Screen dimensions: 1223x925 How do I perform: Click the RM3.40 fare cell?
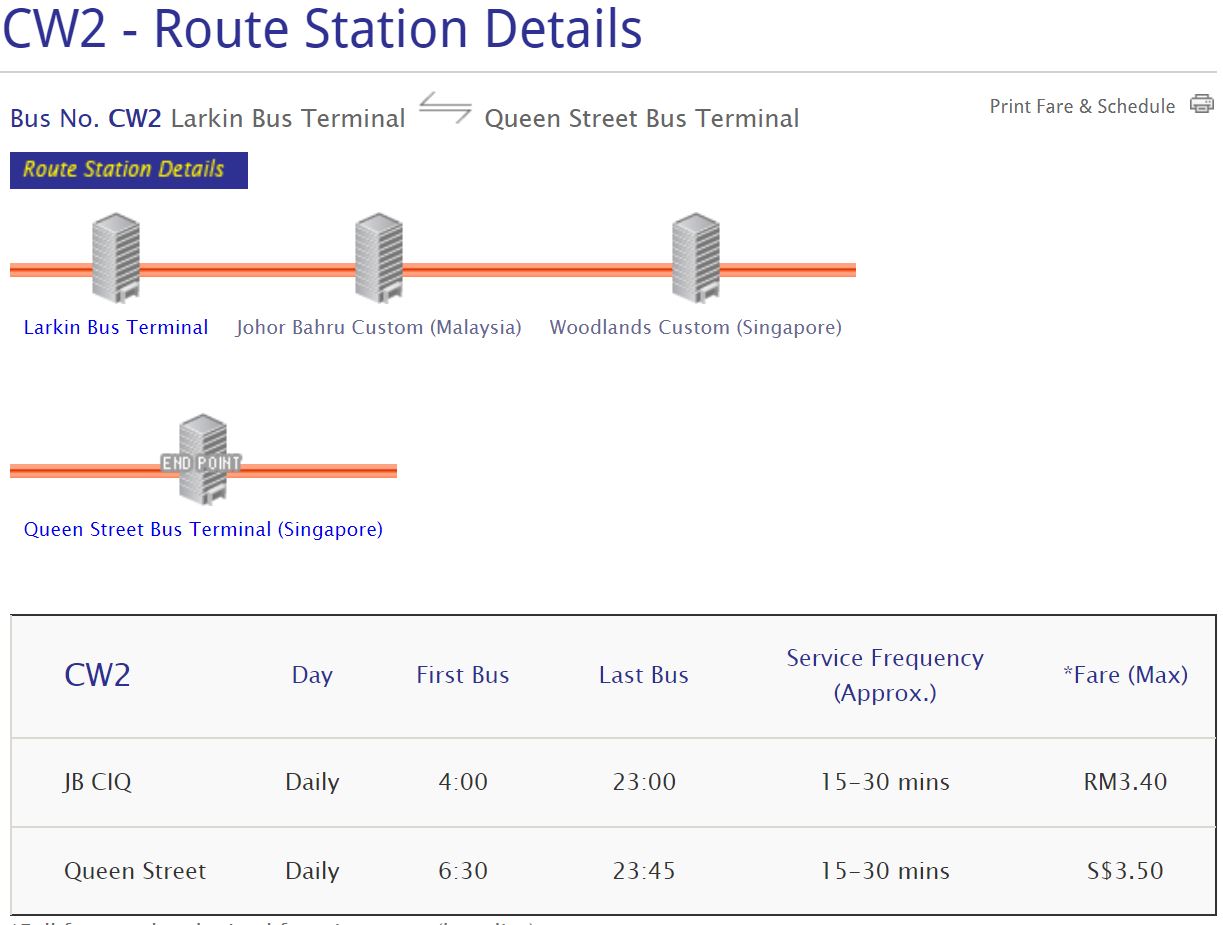click(x=1125, y=782)
